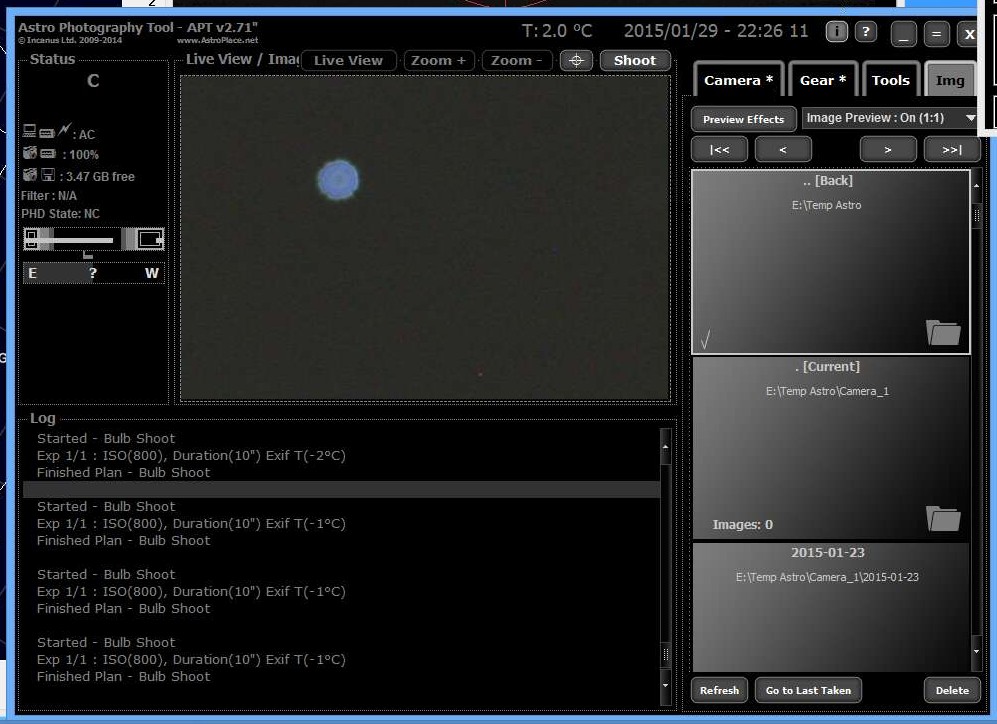Toggle the Live View button

[x=348, y=60]
